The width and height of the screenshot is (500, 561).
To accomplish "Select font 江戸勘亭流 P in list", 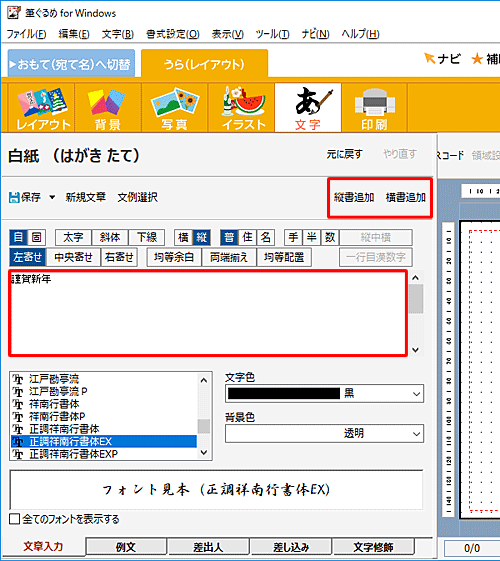I will tap(104, 391).
